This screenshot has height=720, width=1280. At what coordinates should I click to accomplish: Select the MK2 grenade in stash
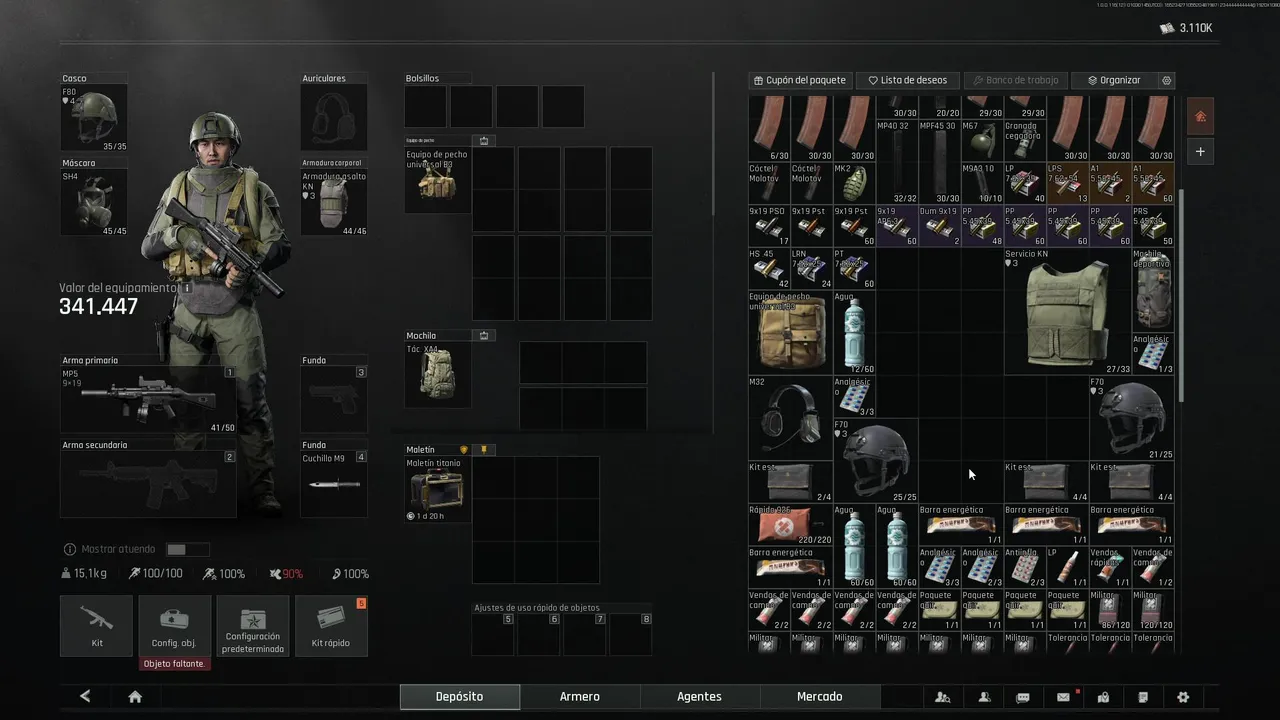click(x=854, y=183)
